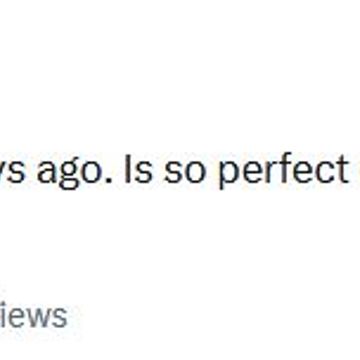This screenshot has height=360, width=360.
Task: Click the trailing "s" of "views"
Action: 58,318
